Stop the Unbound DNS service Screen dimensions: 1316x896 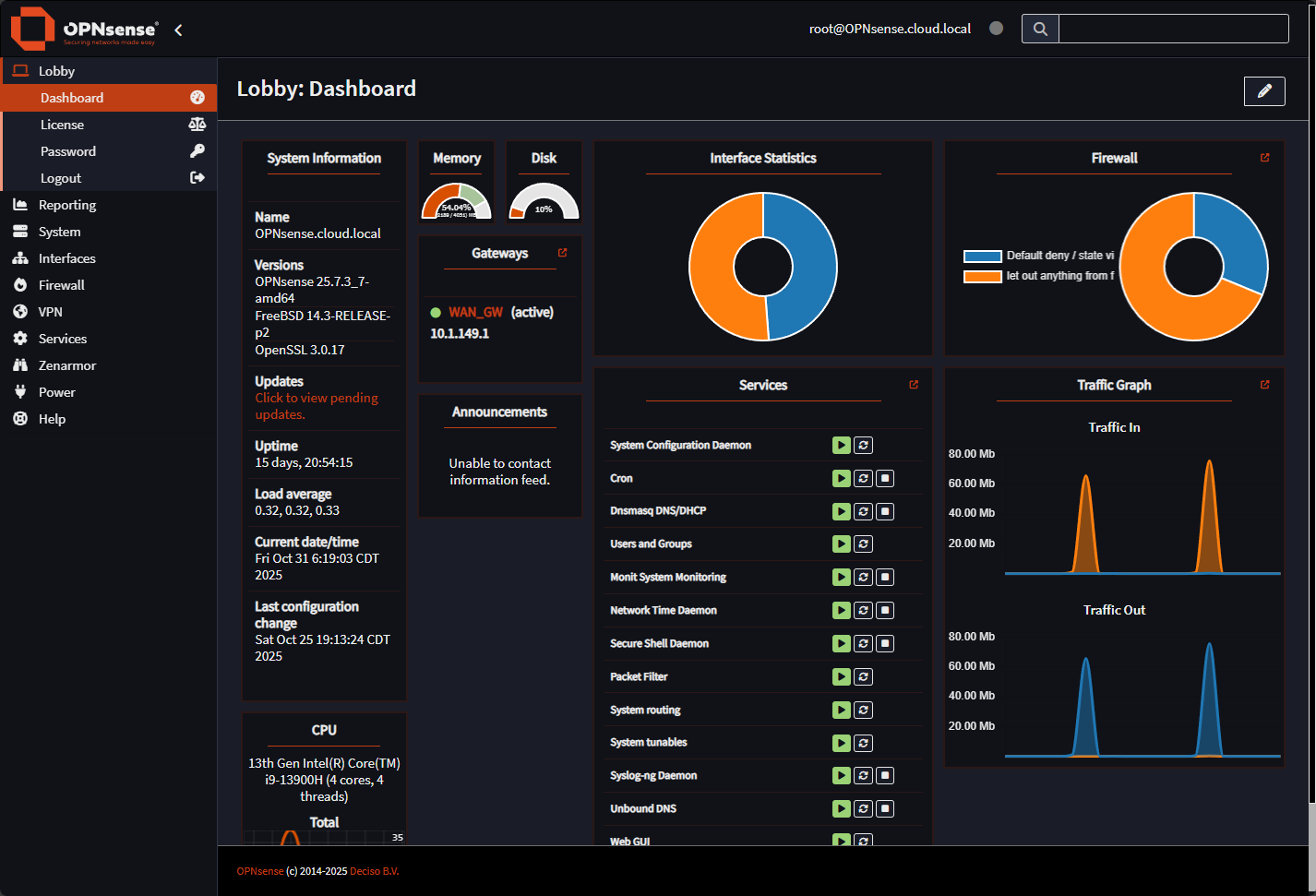coord(885,809)
